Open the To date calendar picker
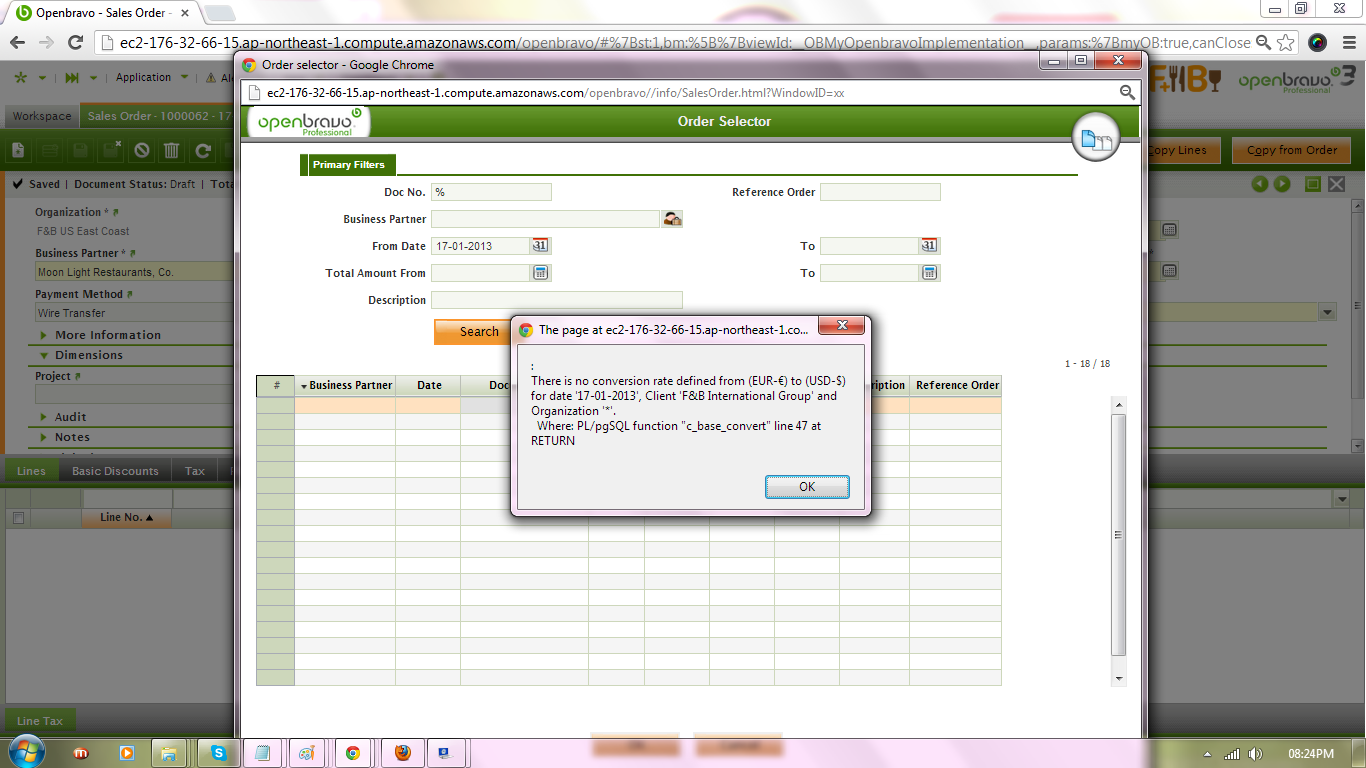 click(x=929, y=246)
